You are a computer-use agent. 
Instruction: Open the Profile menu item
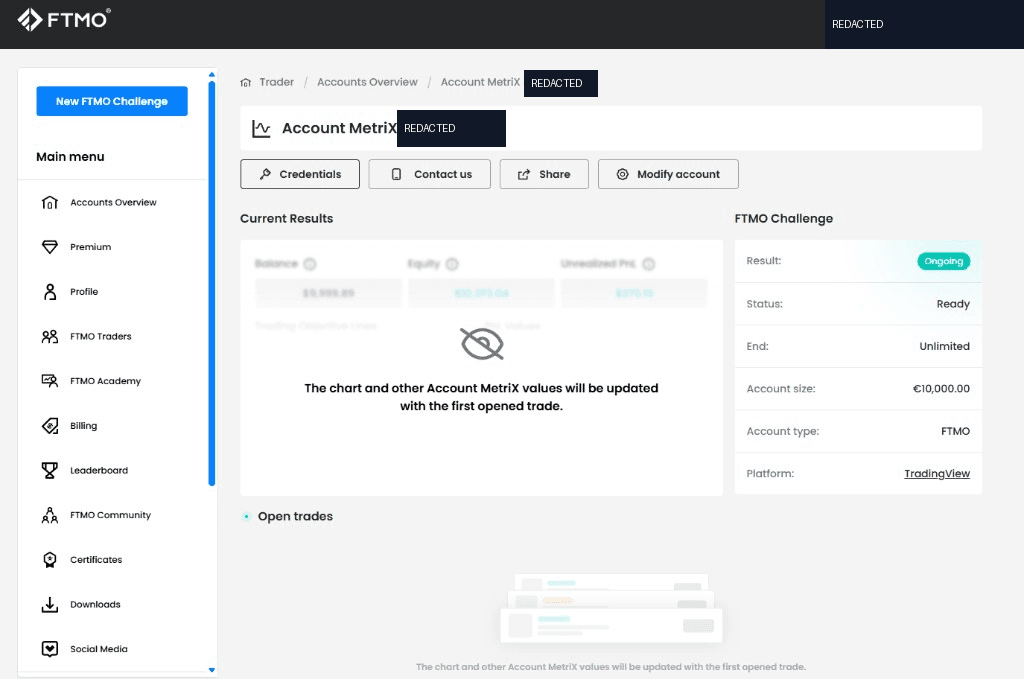click(x=84, y=292)
